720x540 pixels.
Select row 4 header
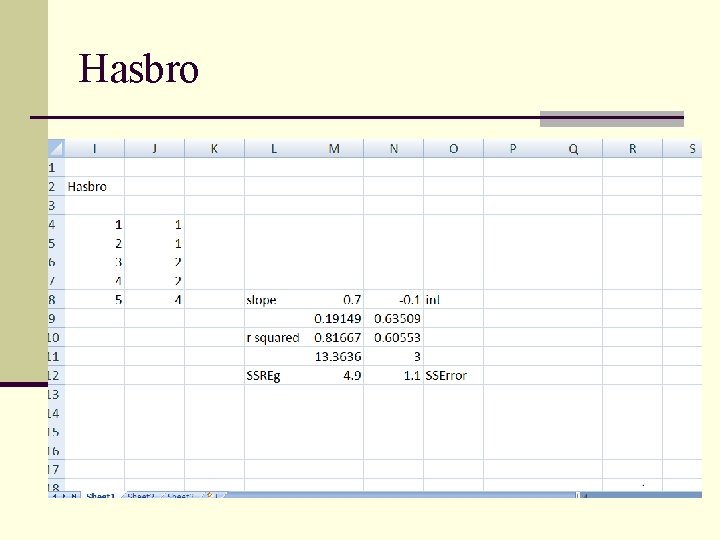(56, 224)
